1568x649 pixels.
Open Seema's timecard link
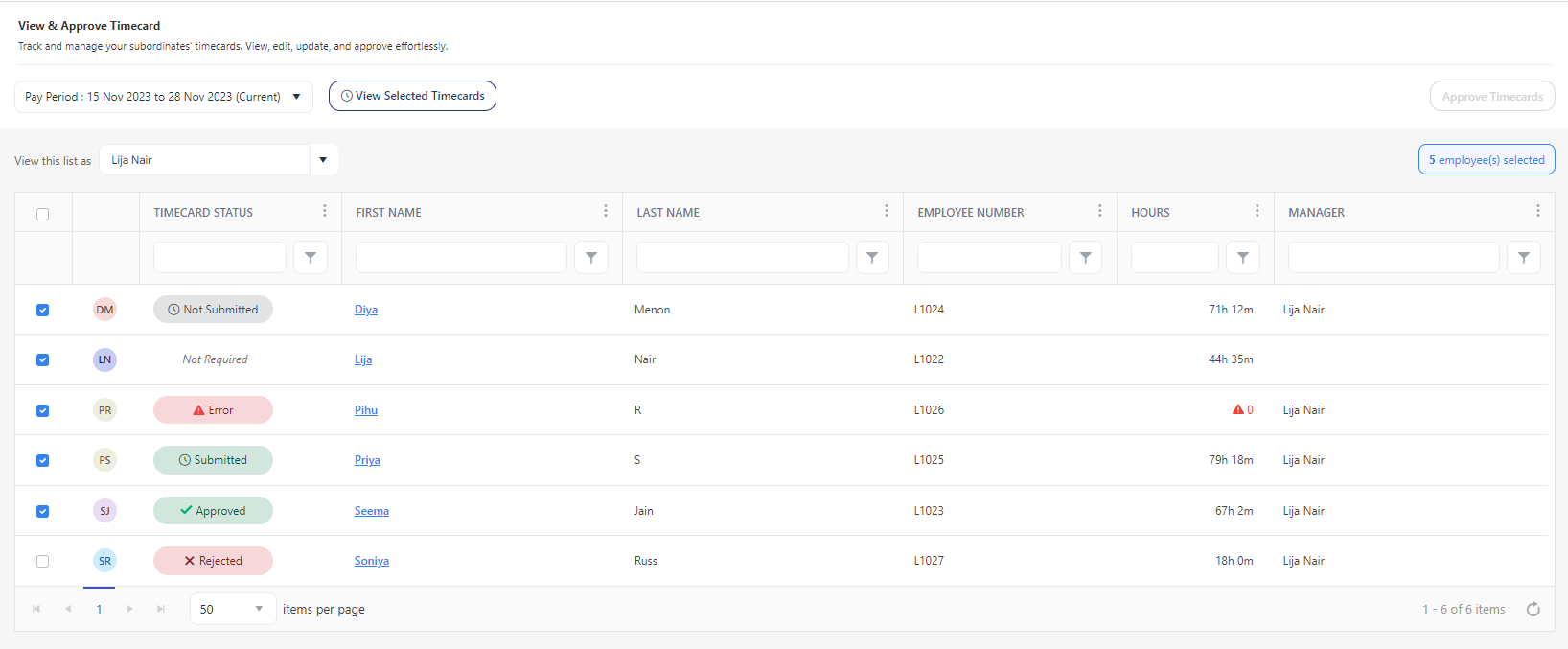tap(371, 511)
